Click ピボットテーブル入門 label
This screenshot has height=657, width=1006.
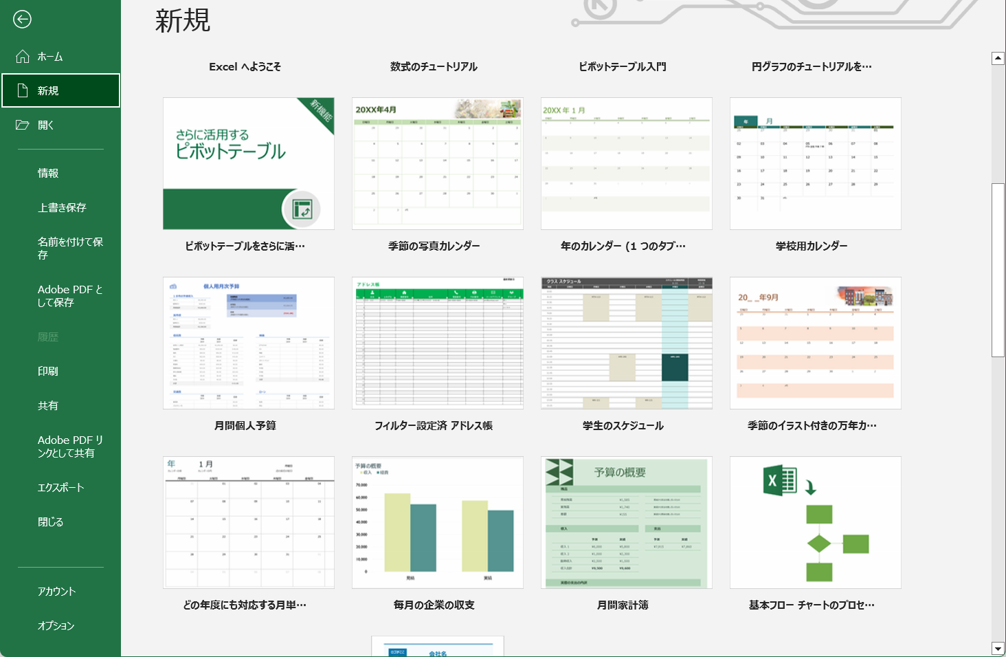pyautogui.click(x=622, y=67)
